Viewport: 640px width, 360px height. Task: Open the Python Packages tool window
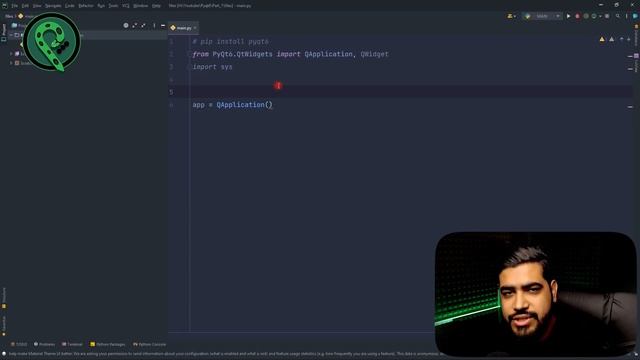108,344
